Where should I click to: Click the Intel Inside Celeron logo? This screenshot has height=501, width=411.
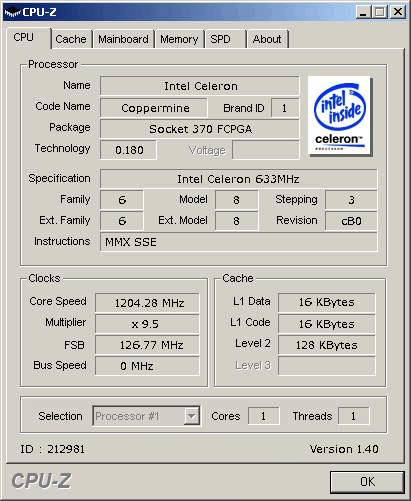point(340,116)
